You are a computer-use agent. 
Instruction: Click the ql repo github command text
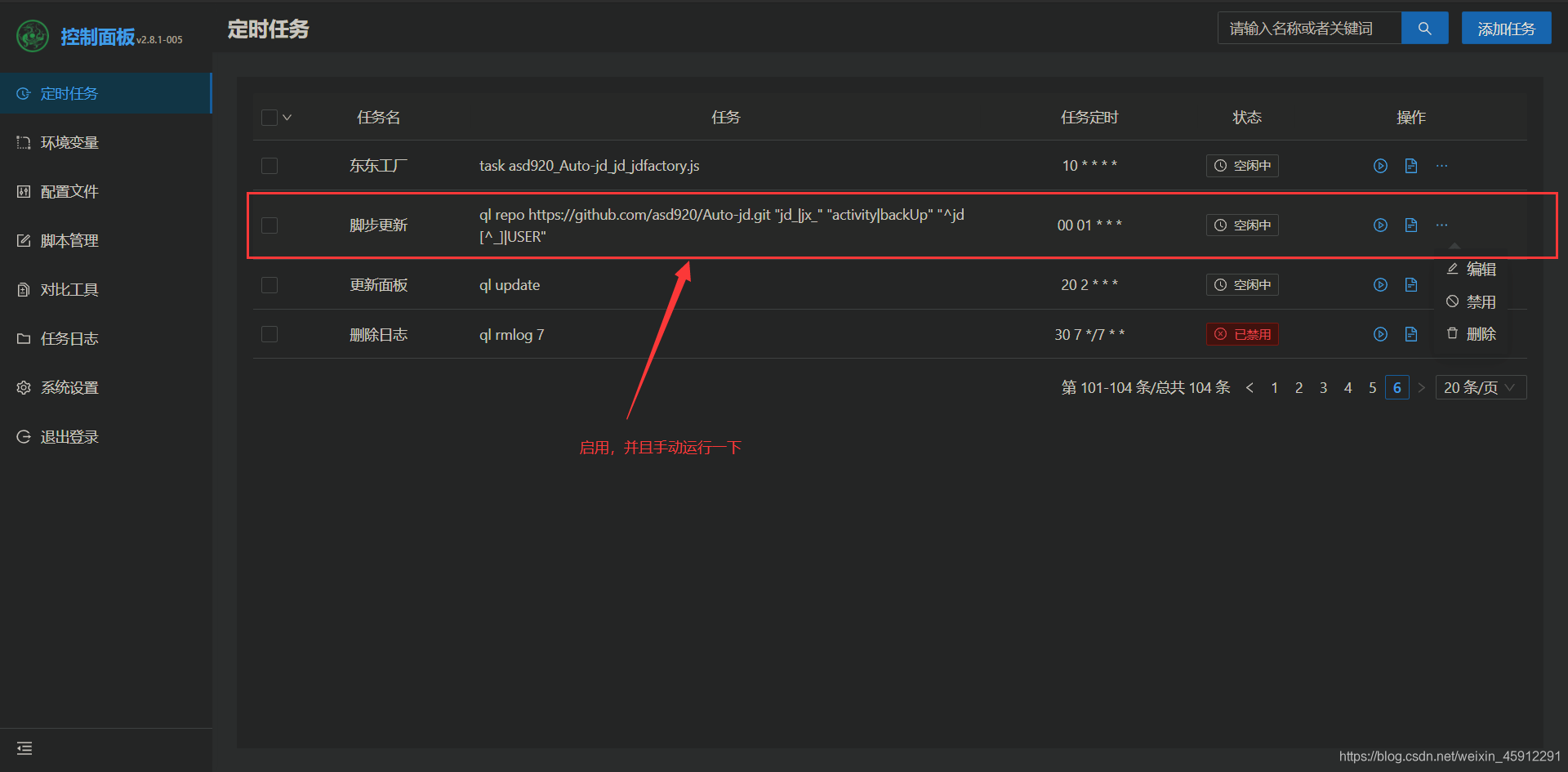[x=722, y=225]
